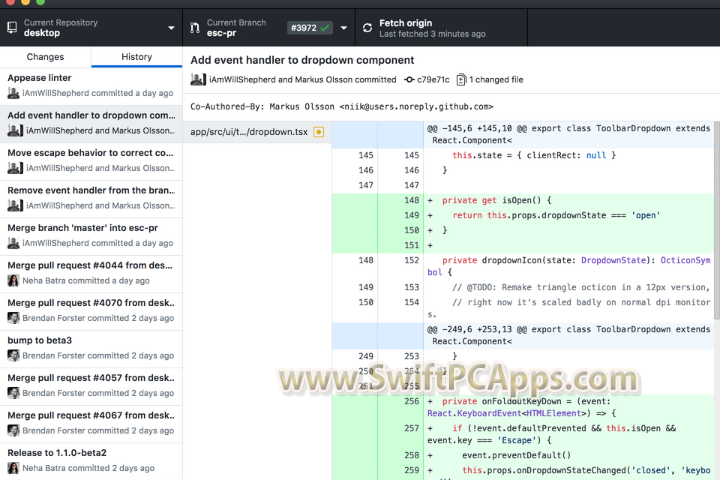Screen dimensions: 720x480
Task: Open the Current Branch dropdown arrow
Action: [343, 28]
